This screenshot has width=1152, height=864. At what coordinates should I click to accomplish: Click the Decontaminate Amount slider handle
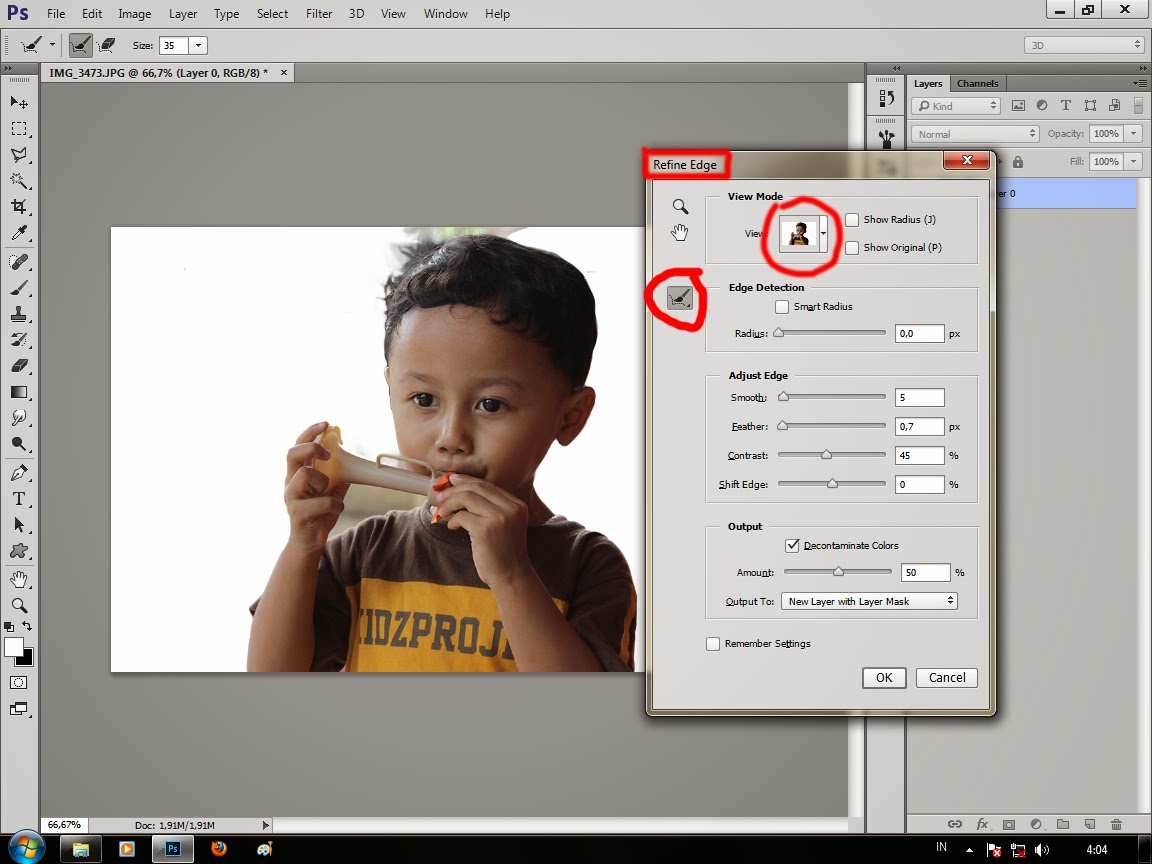tap(838, 572)
